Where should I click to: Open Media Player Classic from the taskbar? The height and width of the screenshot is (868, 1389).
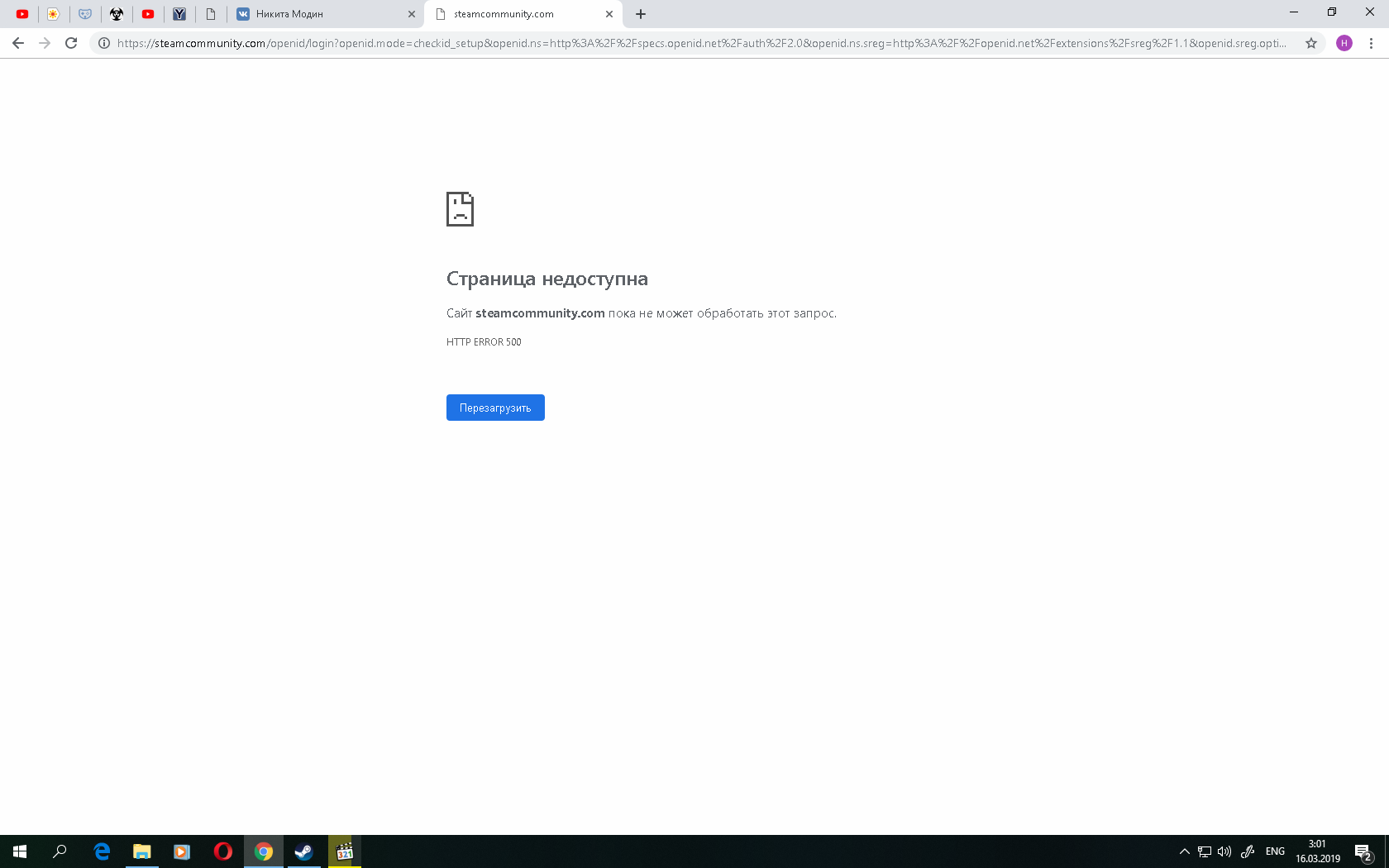point(345,851)
